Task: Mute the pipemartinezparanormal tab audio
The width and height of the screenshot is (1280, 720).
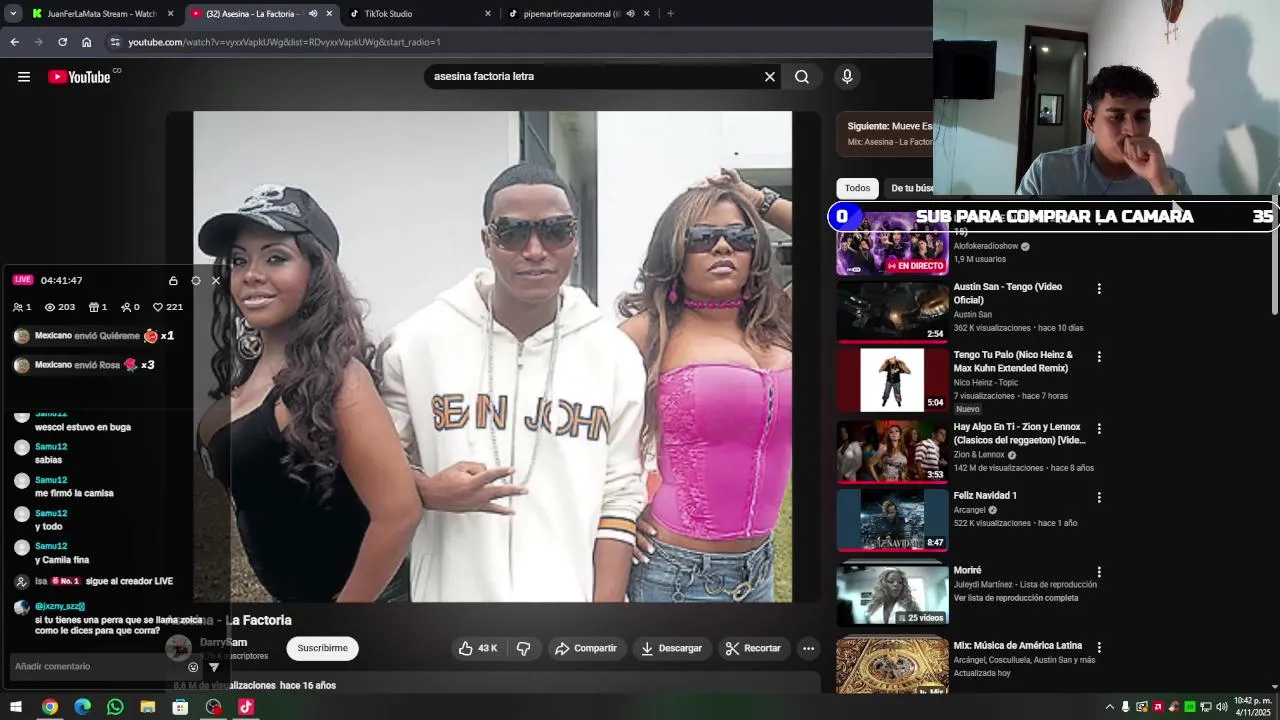Action: tap(630, 14)
